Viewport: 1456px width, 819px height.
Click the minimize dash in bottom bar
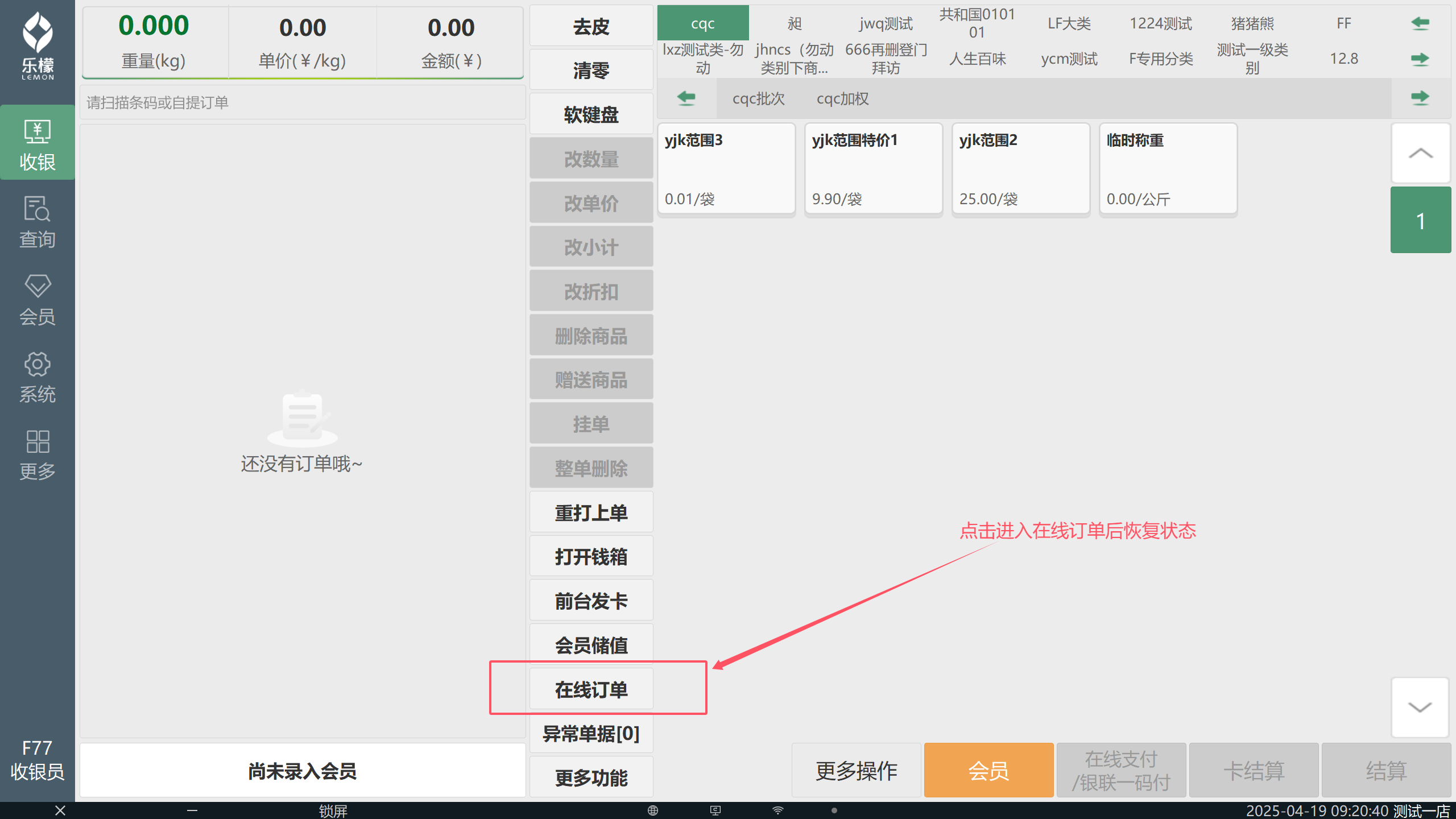[192, 810]
